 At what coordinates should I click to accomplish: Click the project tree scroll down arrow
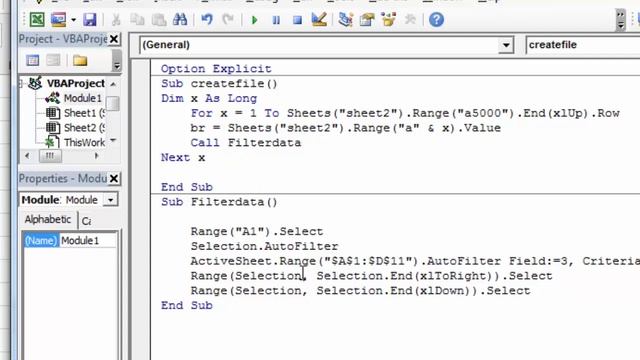pyautogui.click(x=113, y=141)
